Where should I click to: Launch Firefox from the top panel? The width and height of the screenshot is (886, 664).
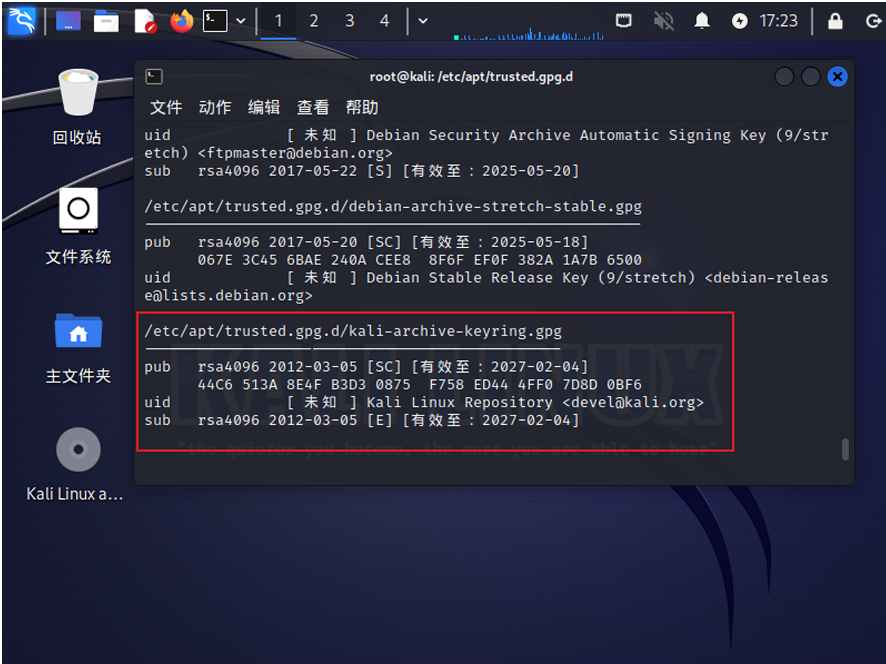pyautogui.click(x=181, y=20)
